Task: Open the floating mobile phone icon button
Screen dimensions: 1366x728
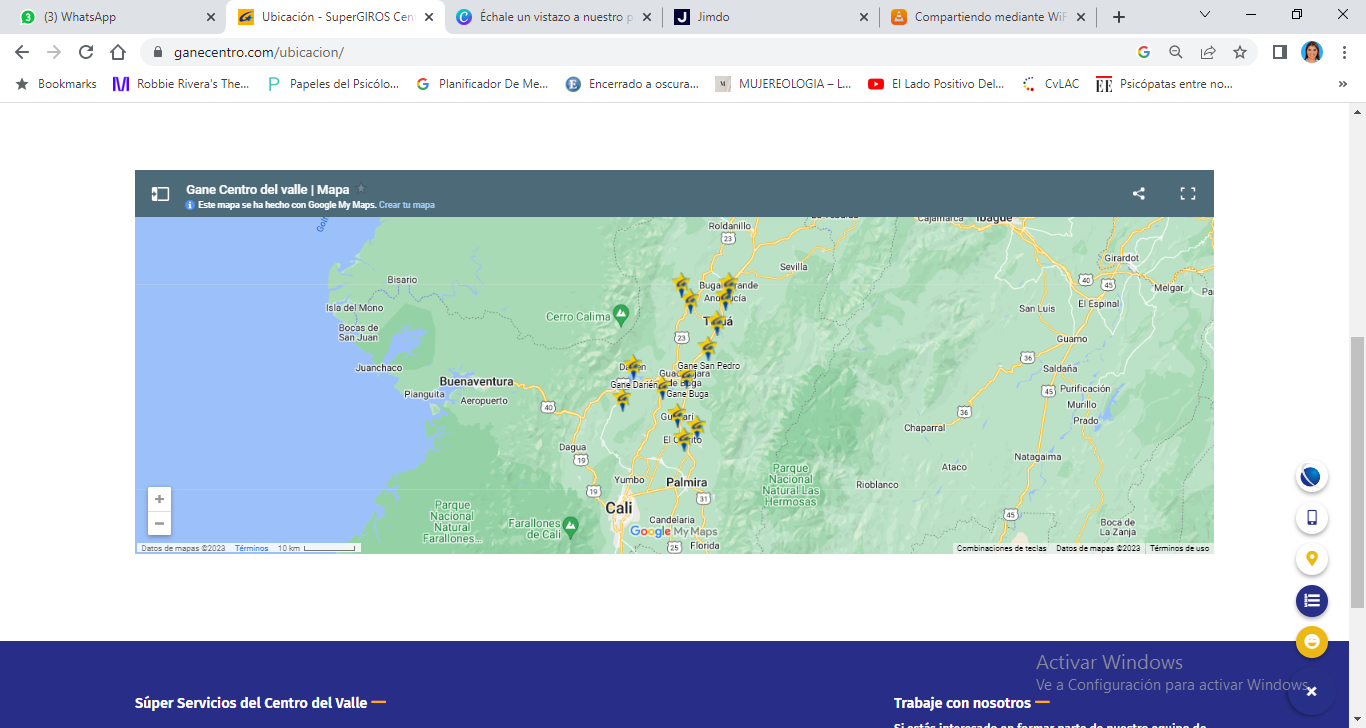Action: coord(1312,518)
